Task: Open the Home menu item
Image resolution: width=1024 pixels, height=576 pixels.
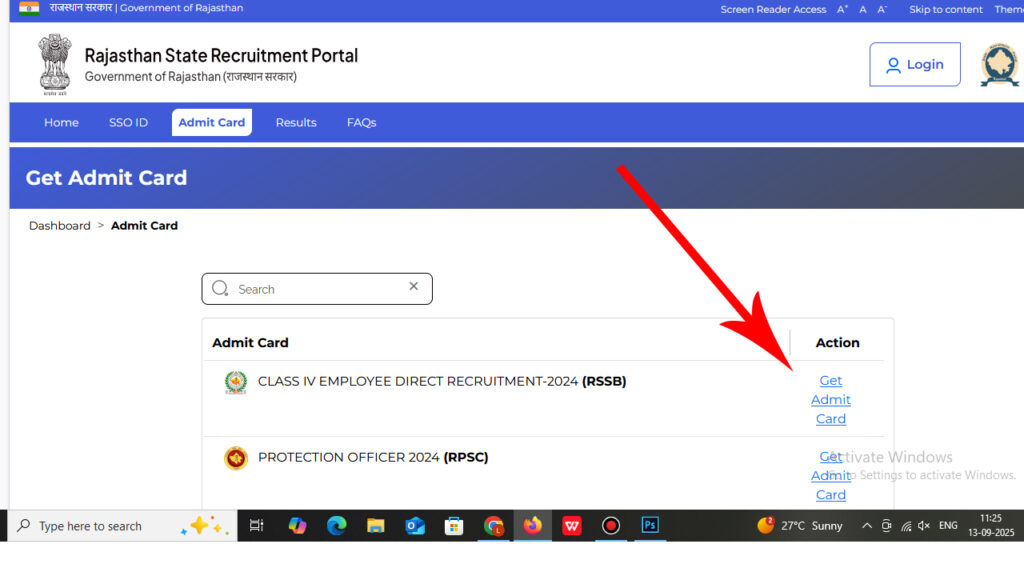Action: pyautogui.click(x=61, y=123)
